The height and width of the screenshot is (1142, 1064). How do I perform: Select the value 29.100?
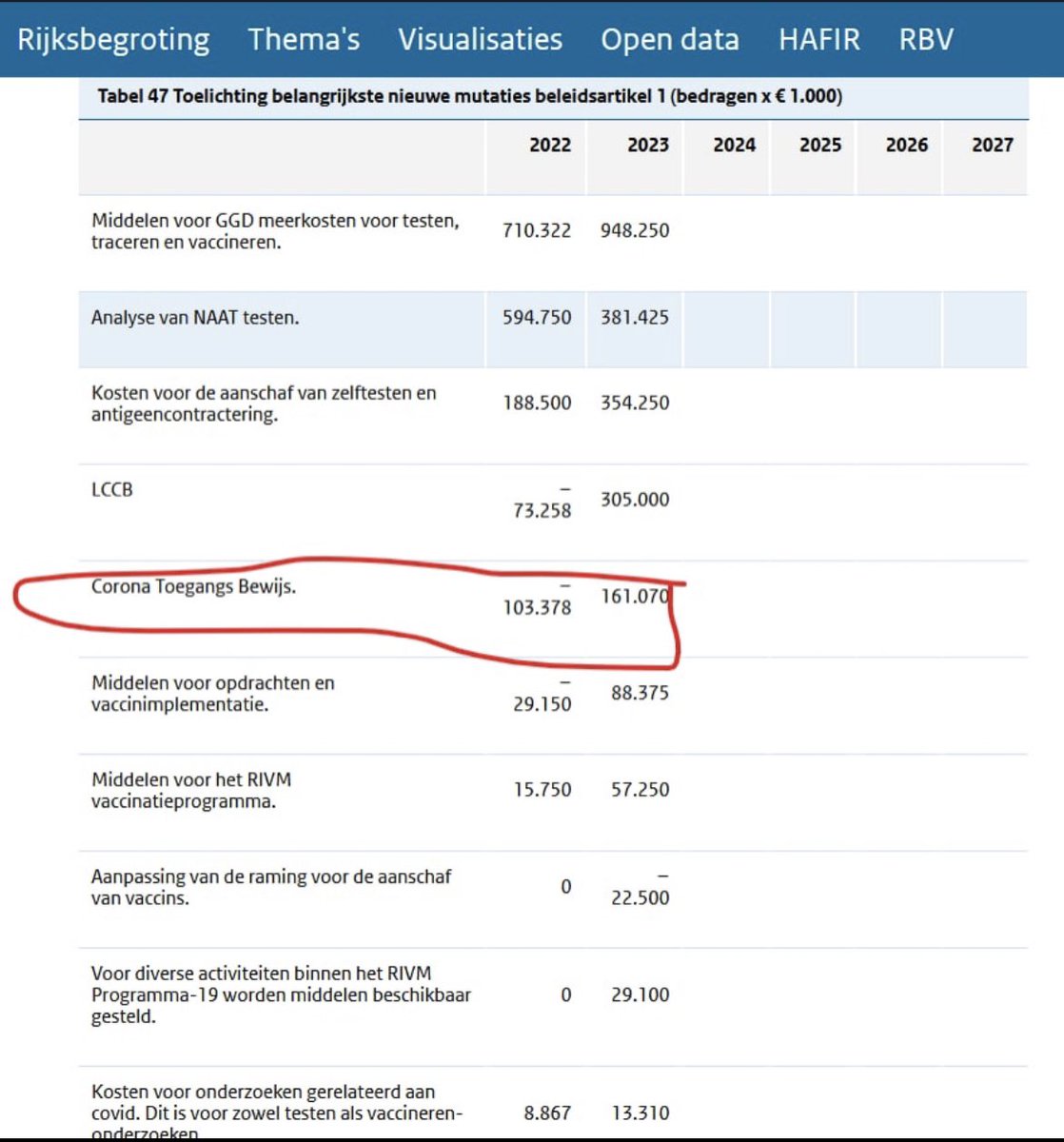coord(640,995)
